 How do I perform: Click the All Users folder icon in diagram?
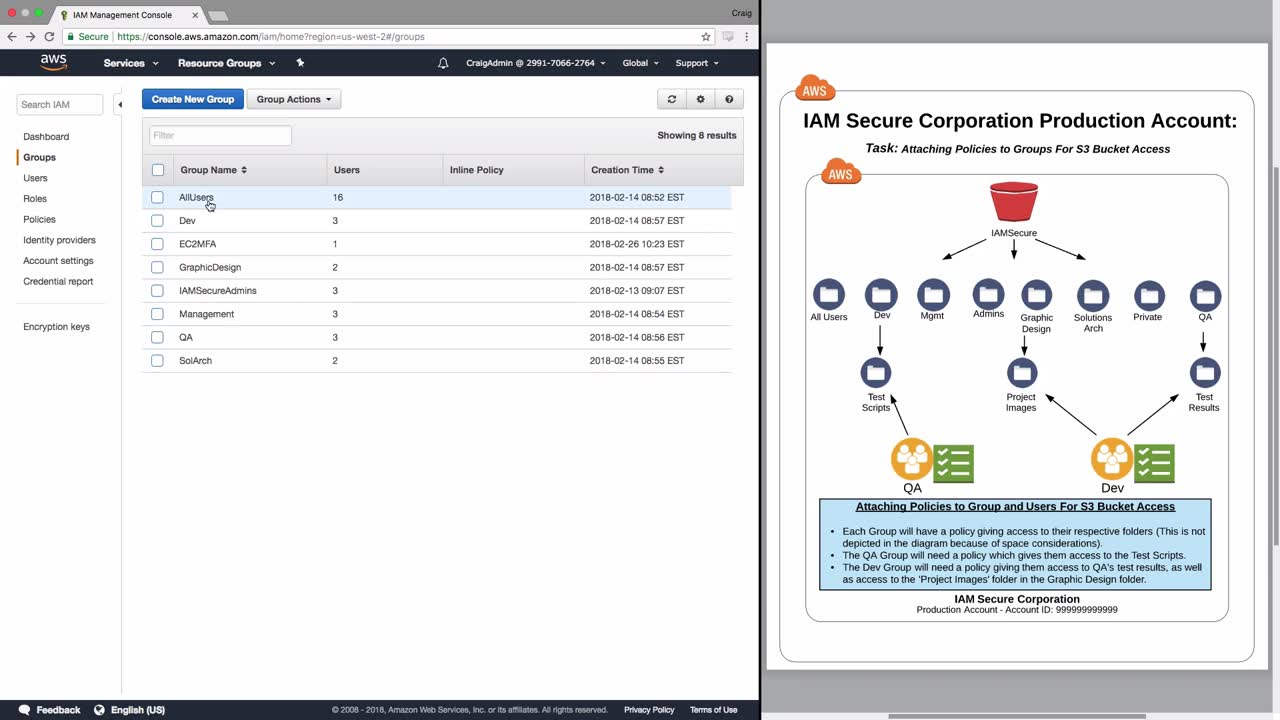(829, 295)
